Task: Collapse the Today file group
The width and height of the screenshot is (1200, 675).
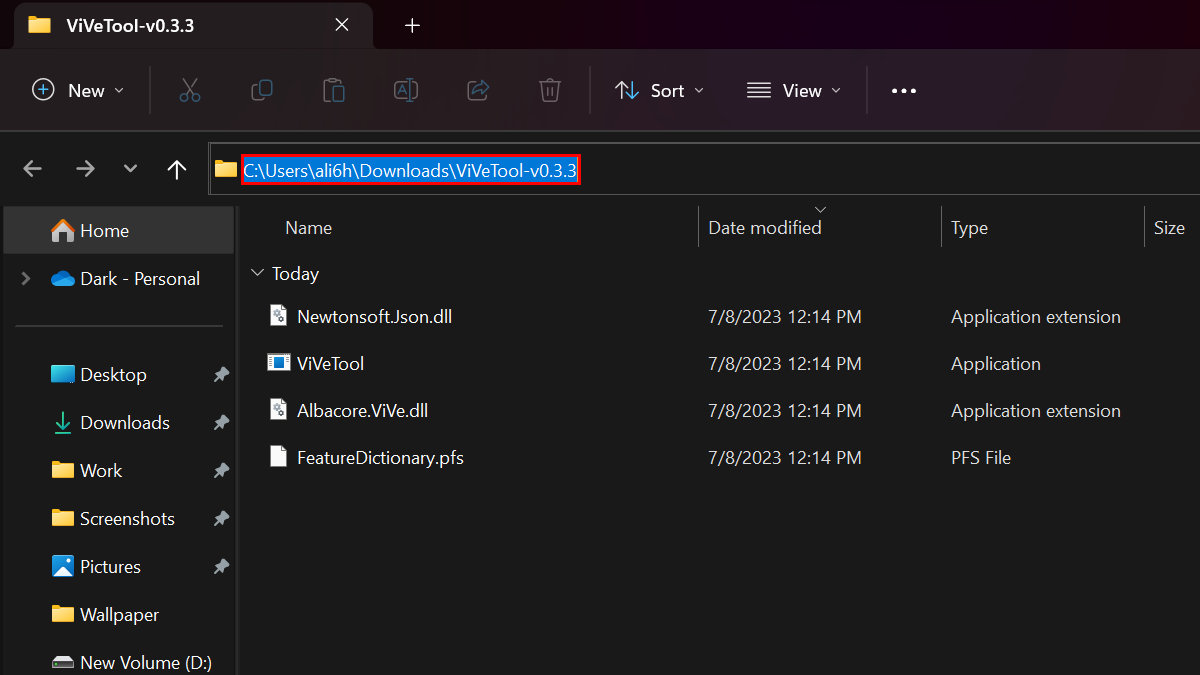Action: [258, 273]
